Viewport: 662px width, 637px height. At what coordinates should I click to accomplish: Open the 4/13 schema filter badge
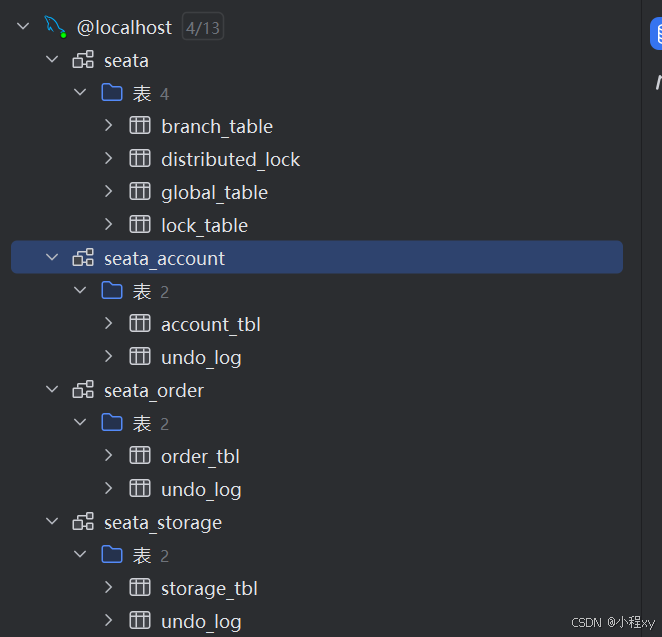pyautogui.click(x=203, y=27)
